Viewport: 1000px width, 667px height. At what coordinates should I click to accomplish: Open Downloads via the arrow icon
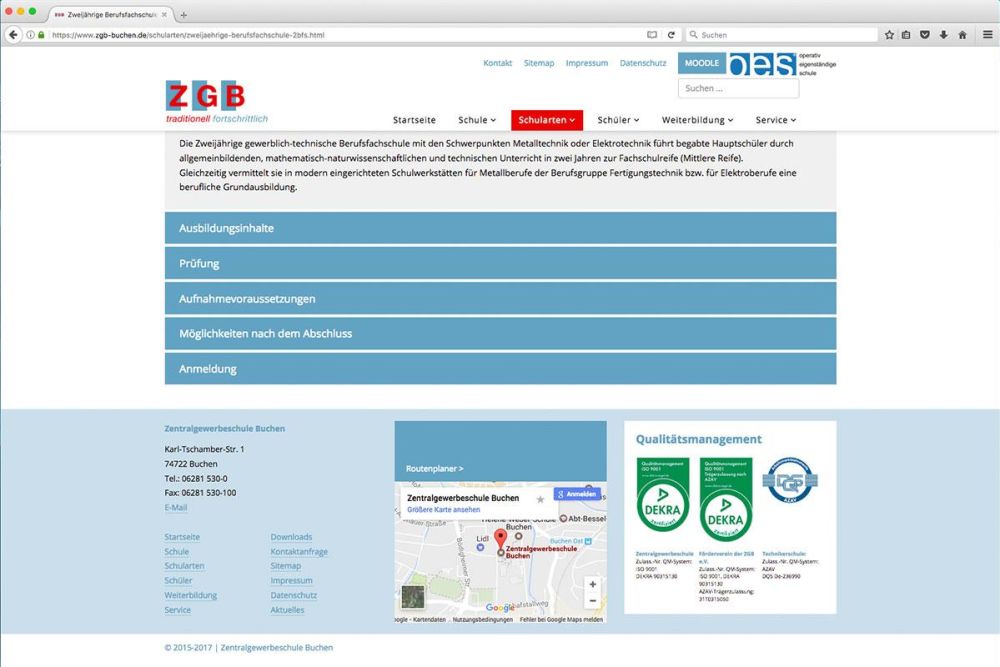(941, 33)
